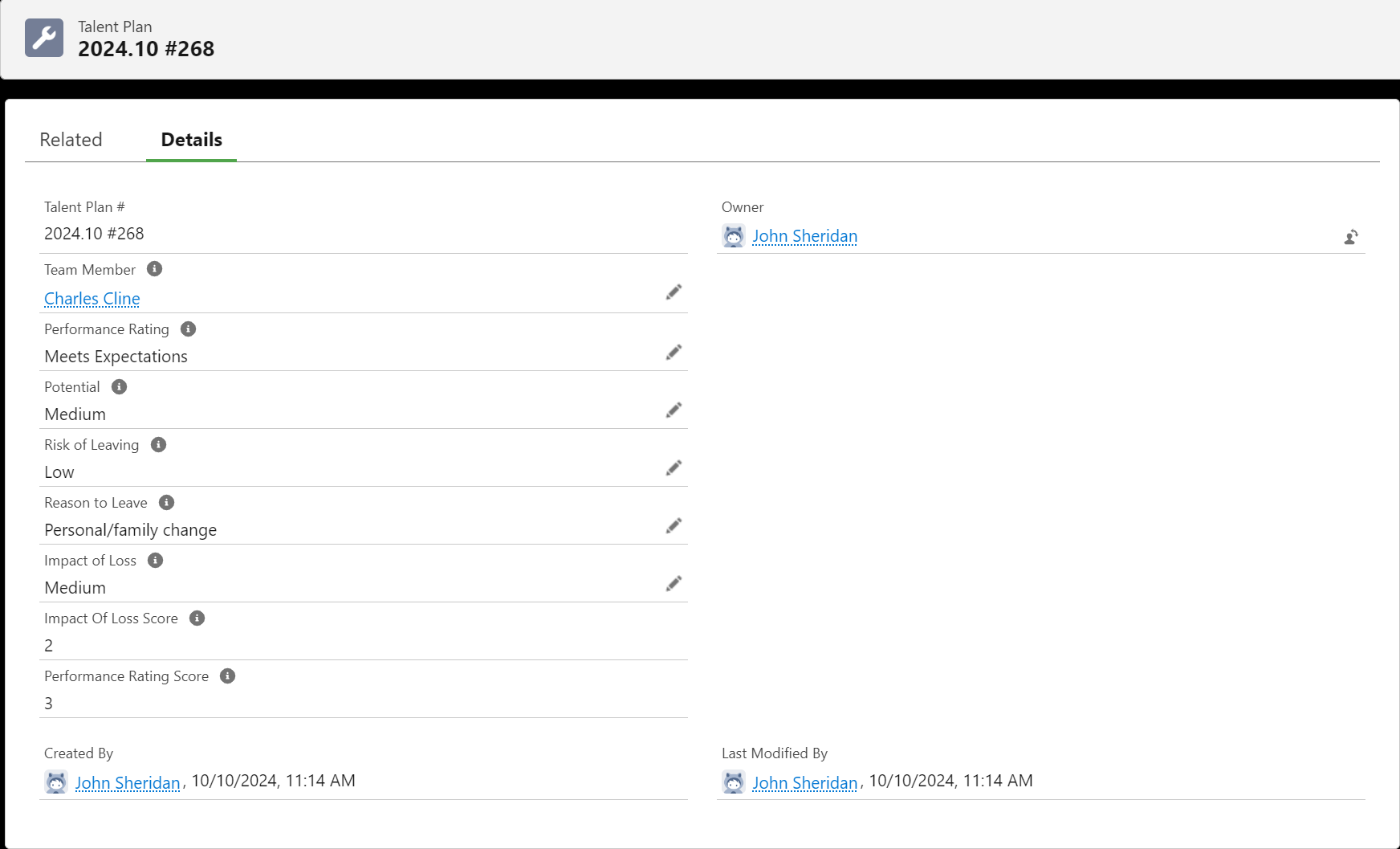Screen dimensions: 1400x849
Task: Click edit pencil for Risk of Leaving
Action: [674, 468]
